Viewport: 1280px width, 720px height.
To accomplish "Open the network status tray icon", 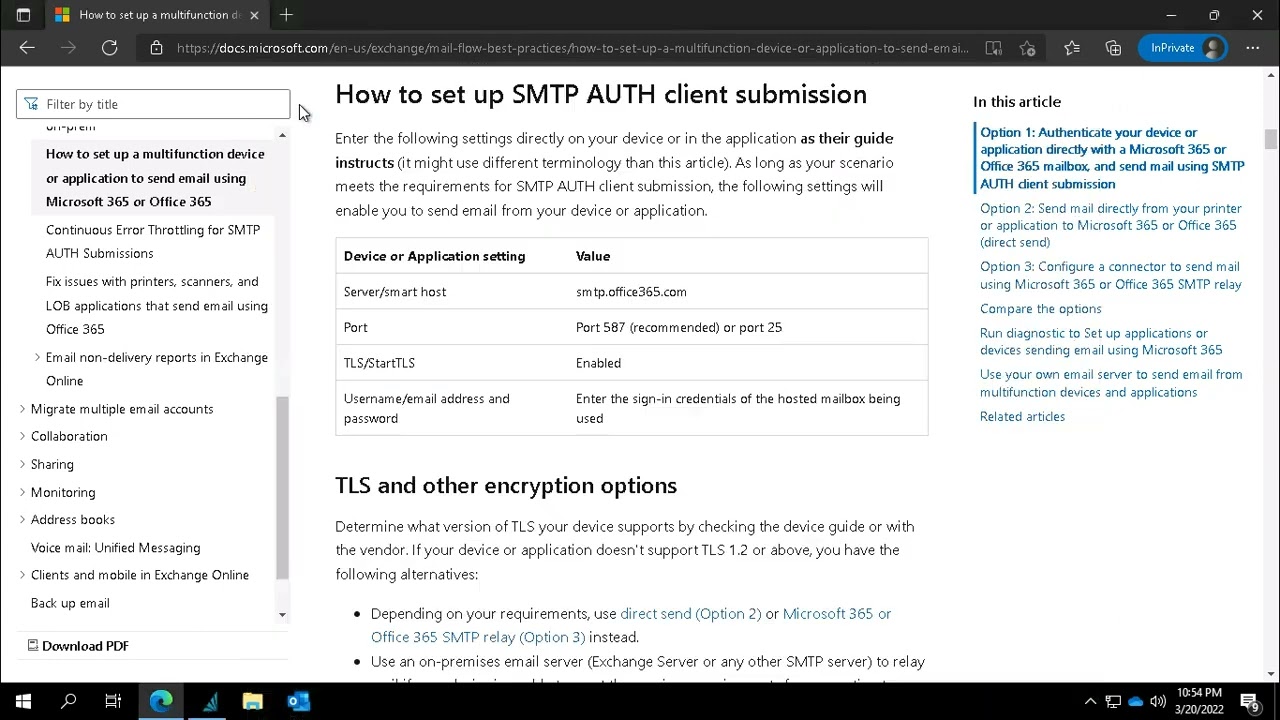I will [1113, 702].
